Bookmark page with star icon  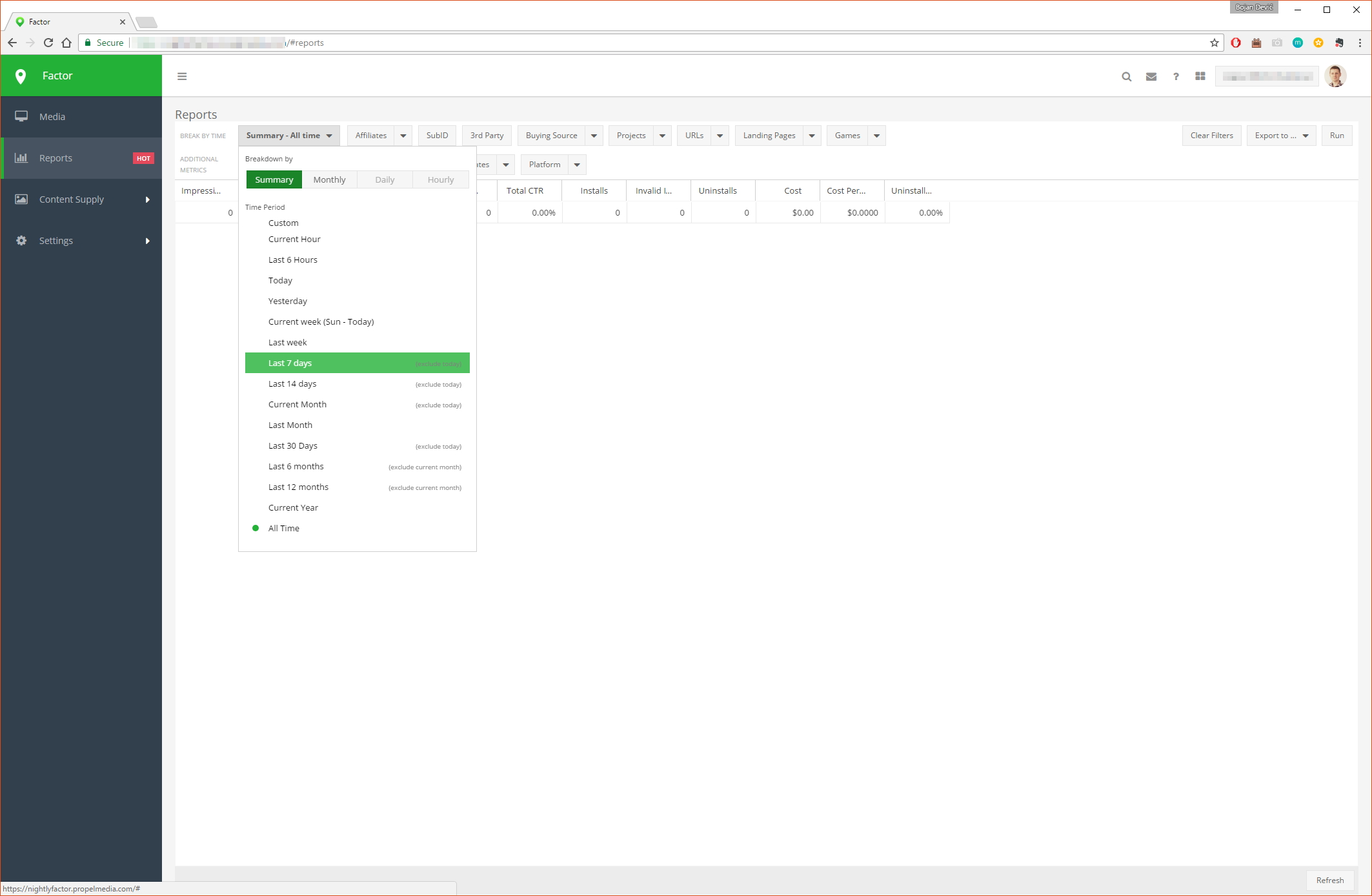1214,43
